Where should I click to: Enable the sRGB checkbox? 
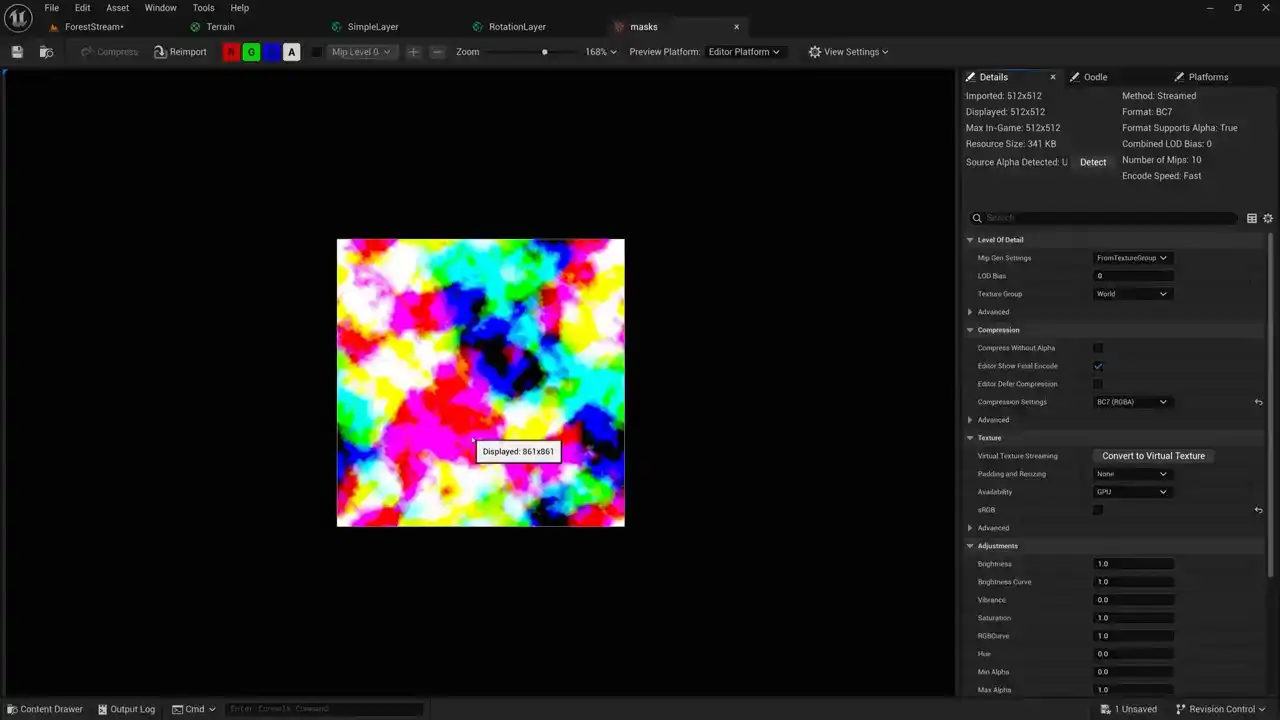tap(1098, 510)
